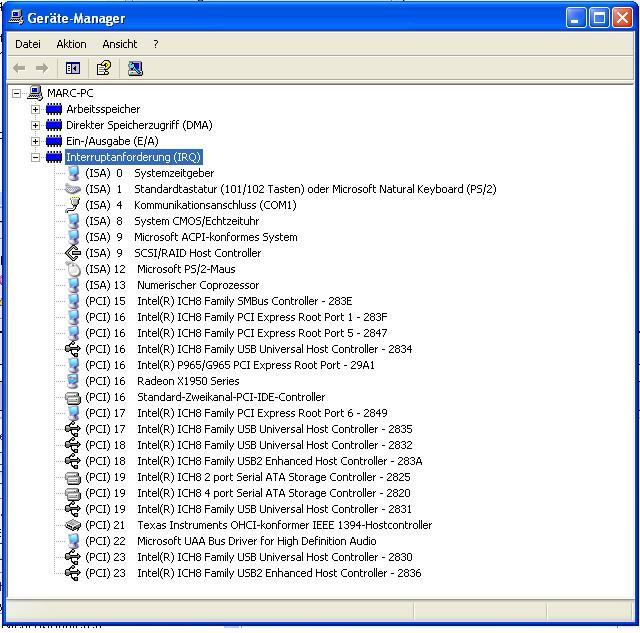
Task: Click the mouse icon for PS/2-Maus
Action: click(73, 269)
